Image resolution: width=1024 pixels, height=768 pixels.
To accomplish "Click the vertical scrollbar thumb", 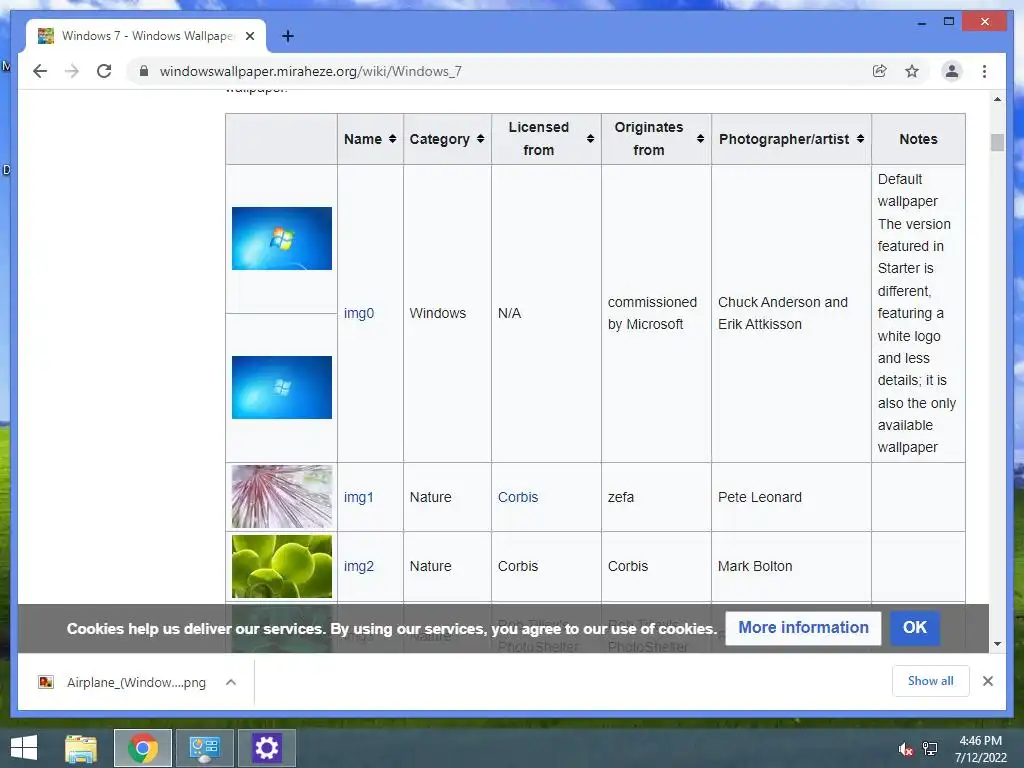I will pyautogui.click(x=997, y=142).
